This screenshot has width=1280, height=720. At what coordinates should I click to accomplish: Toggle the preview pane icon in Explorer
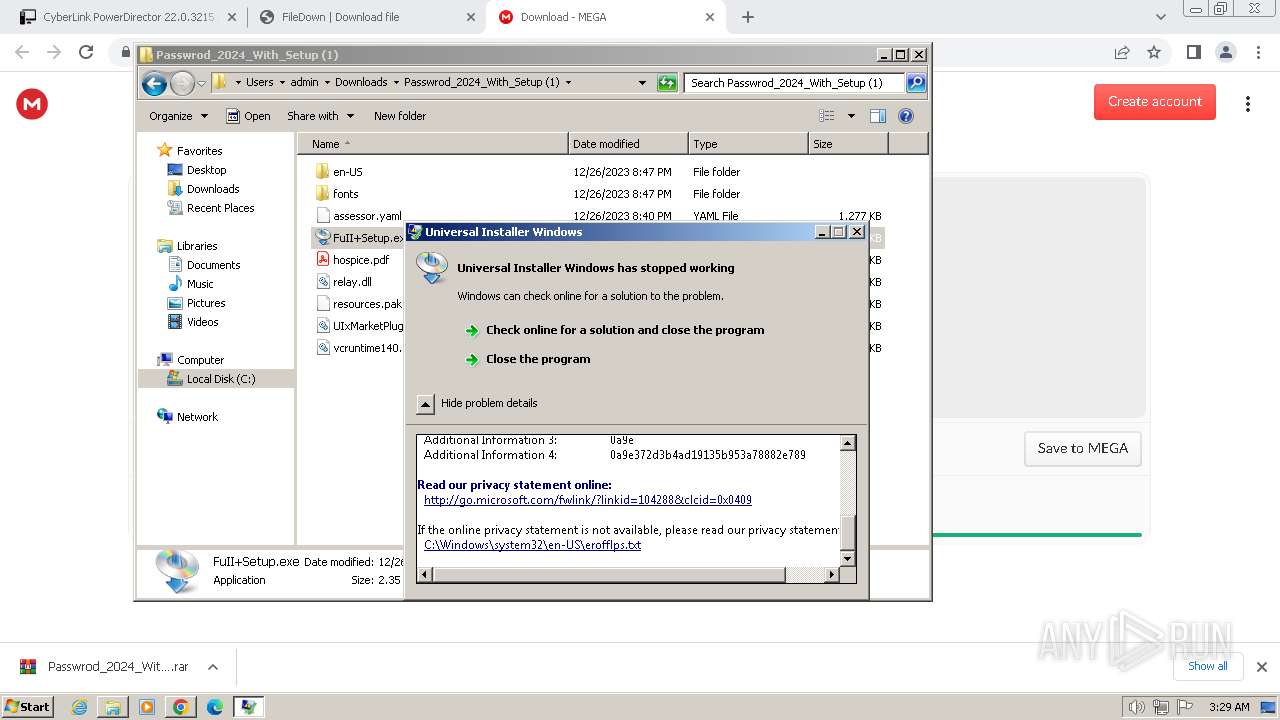878,116
